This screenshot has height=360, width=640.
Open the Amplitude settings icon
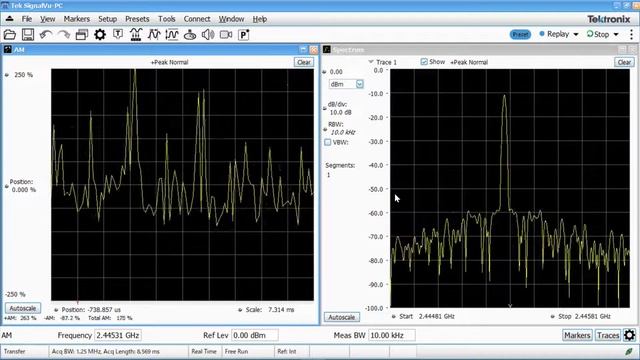click(x=172, y=35)
